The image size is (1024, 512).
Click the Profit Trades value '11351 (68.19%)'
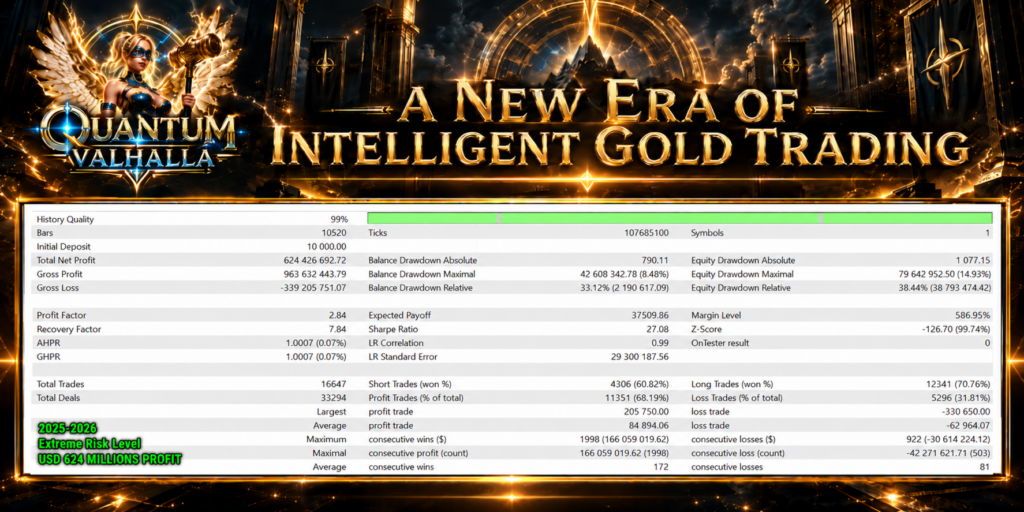tap(638, 398)
